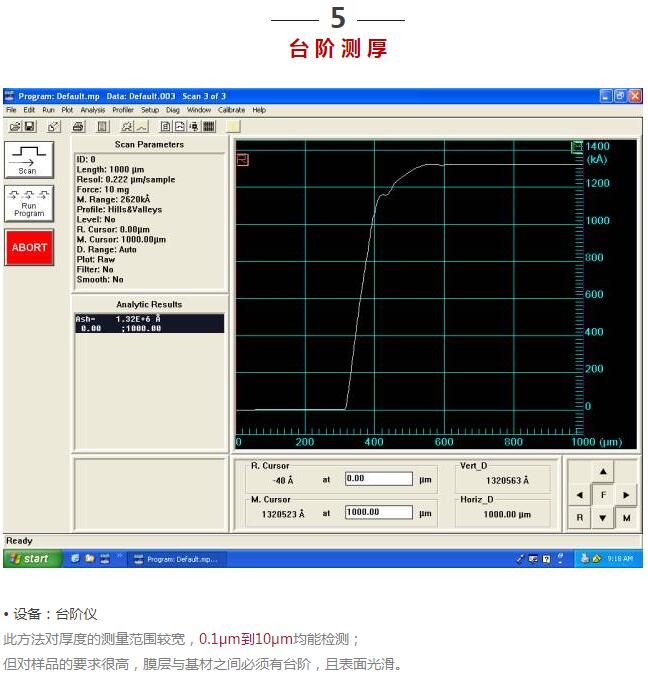648x675 pixels.
Task: Click the single page-layout toolbar icon after the printer
Action: 102,127
